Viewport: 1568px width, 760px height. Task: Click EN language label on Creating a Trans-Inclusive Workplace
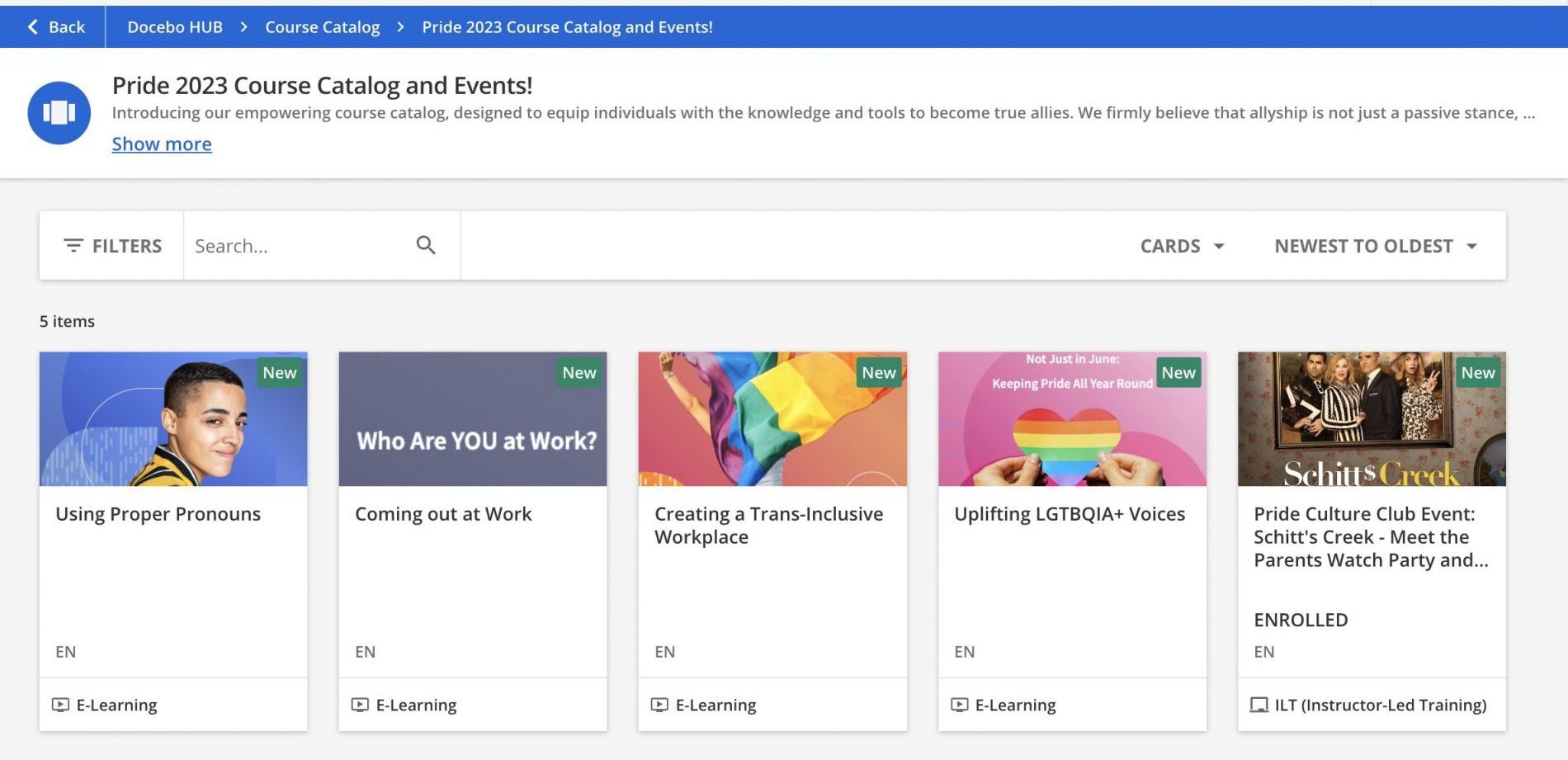tap(664, 652)
